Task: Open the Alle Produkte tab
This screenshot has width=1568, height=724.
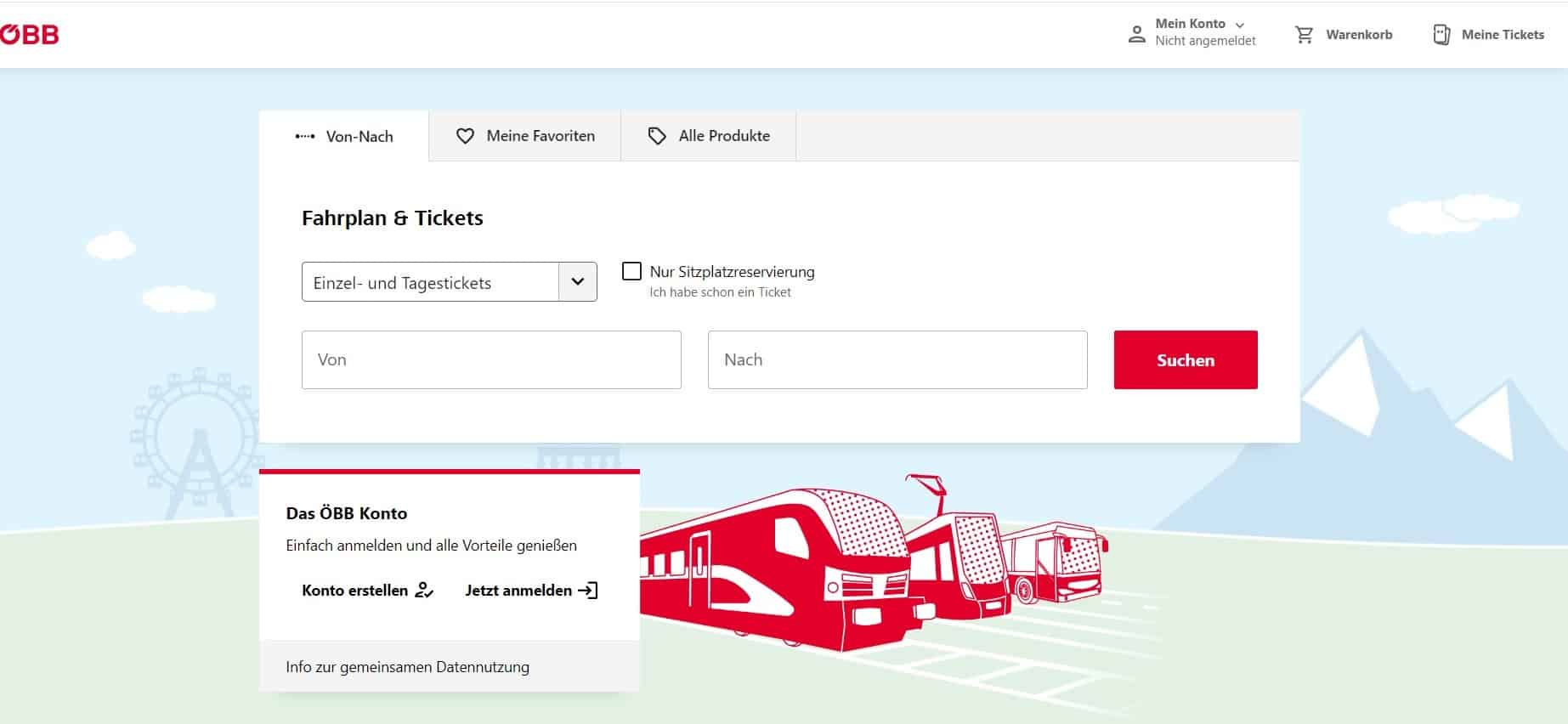Action: click(709, 136)
